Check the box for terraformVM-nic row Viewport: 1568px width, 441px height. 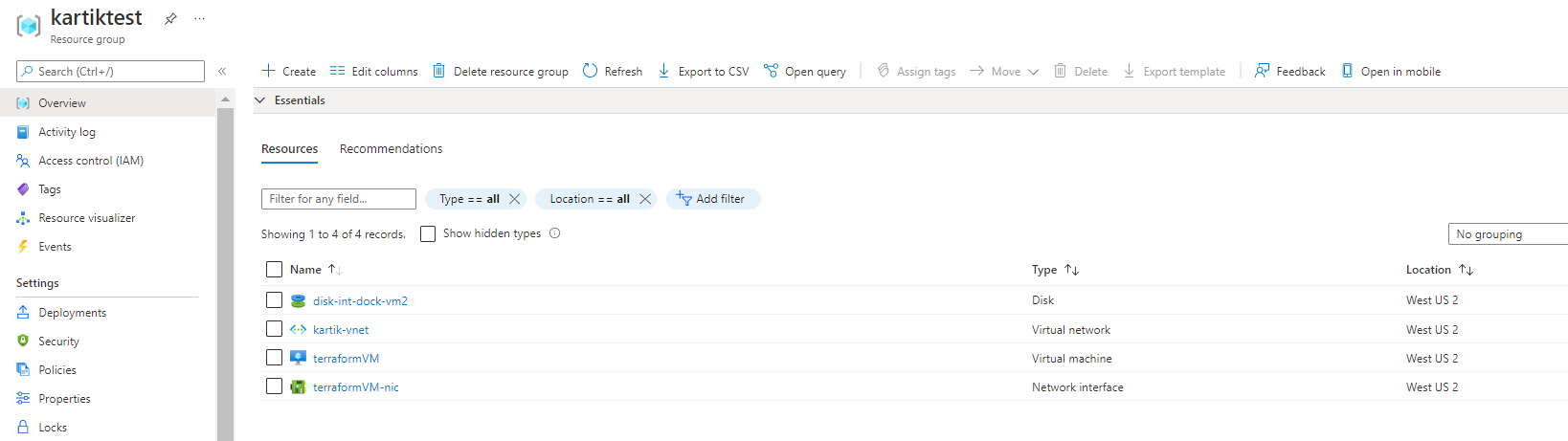coord(275,386)
